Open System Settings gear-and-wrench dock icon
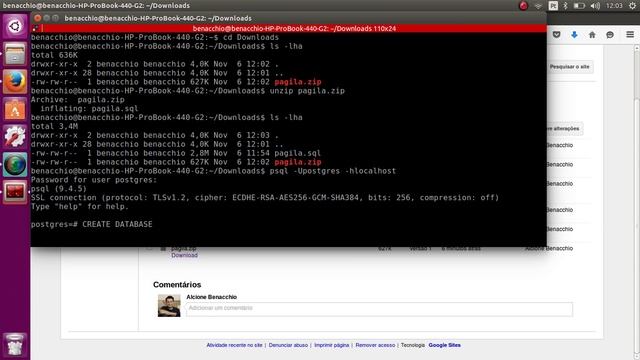This screenshot has width=640, height=360. coord(15,137)
